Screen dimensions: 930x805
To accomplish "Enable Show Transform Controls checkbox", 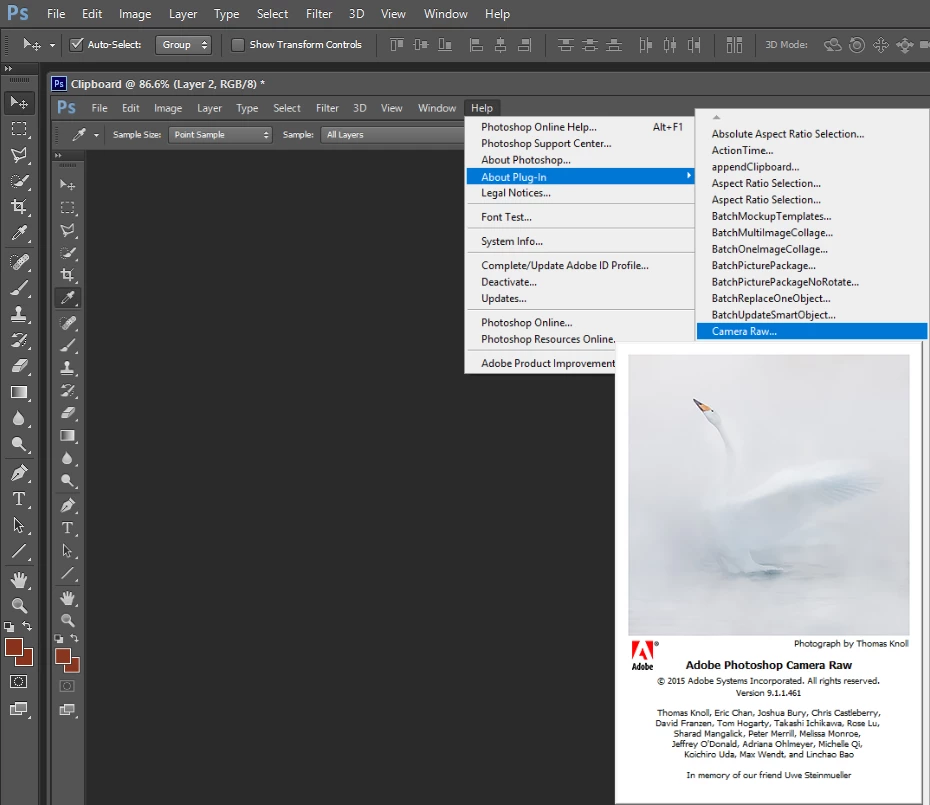I will [237, 44].
